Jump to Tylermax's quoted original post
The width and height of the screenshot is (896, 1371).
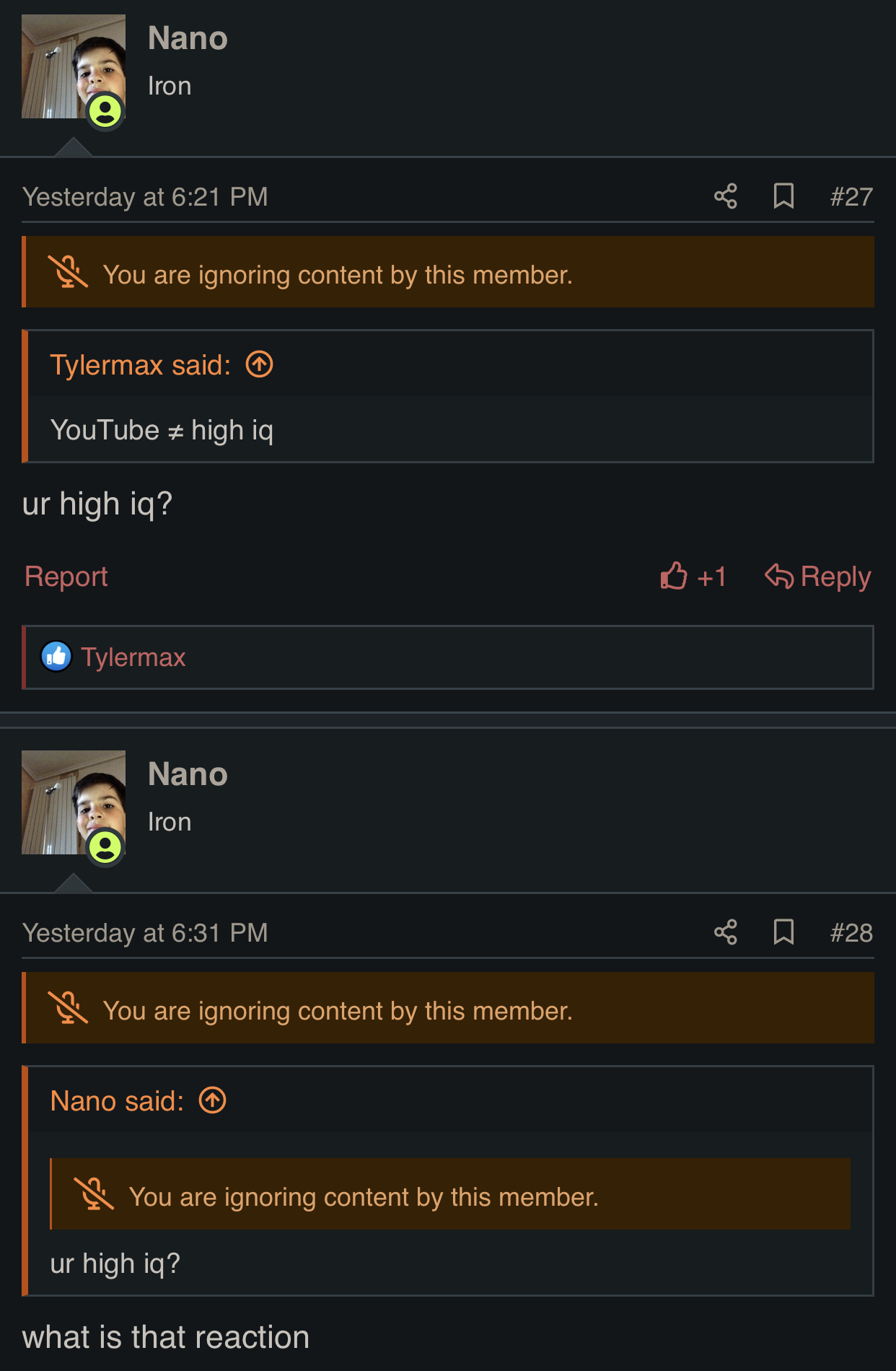[260, 364]
